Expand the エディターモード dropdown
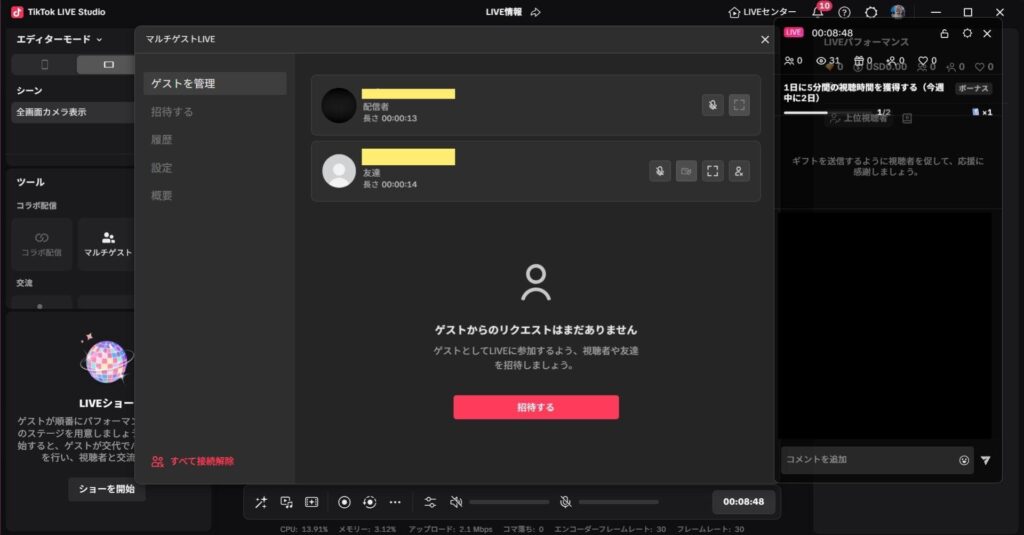Image resolution: width=1024 pixels, height=535 pixels. [x=60, y=39]
